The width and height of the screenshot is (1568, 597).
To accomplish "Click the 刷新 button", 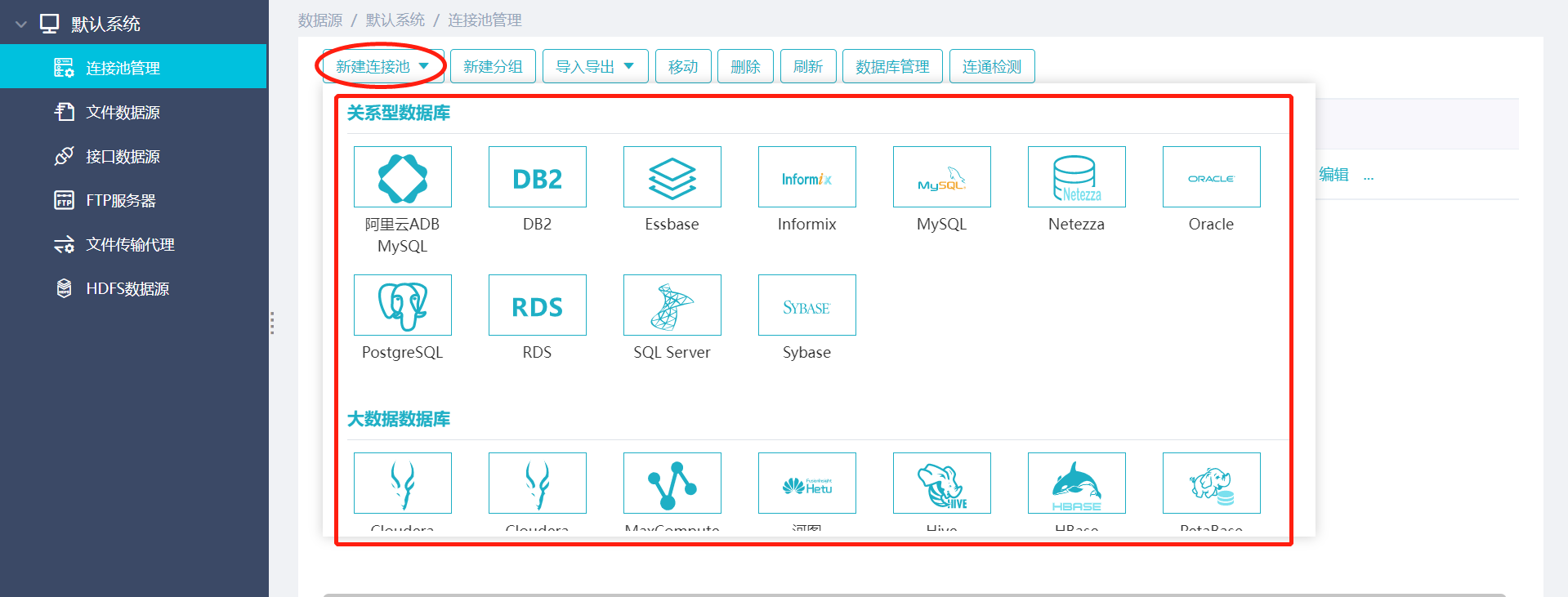I will click(808, 66).
